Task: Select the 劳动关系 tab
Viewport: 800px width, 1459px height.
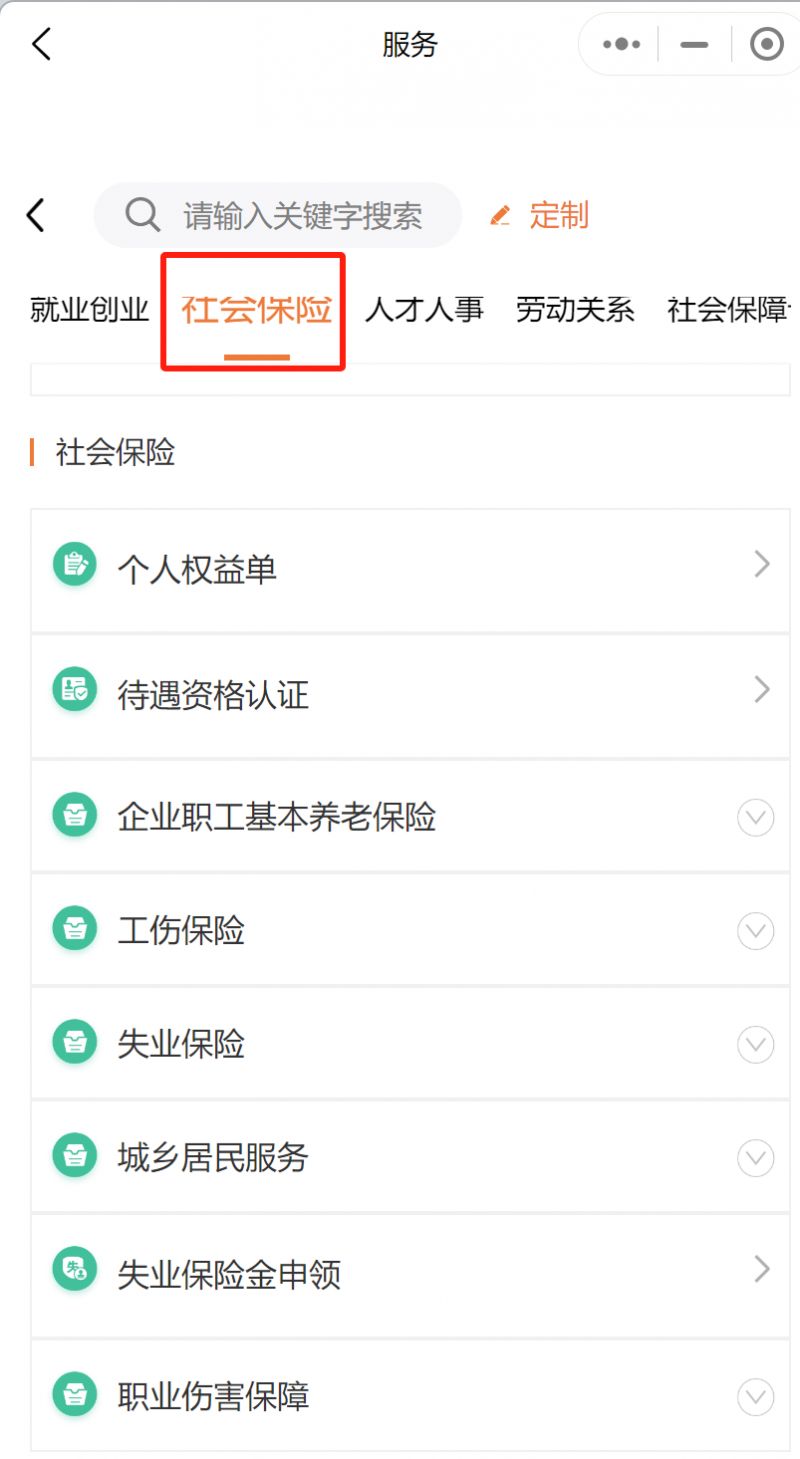Action: 575,310
